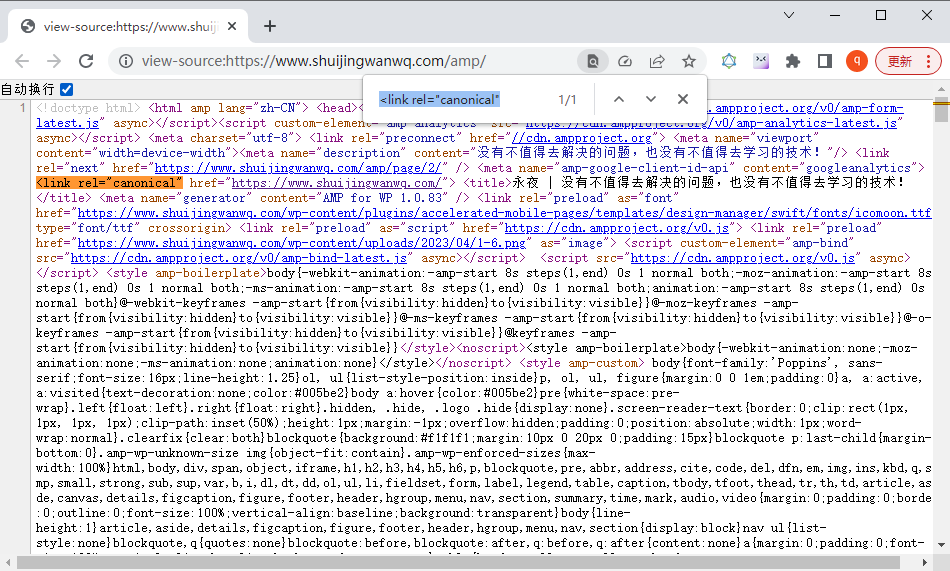Click the scroll right arrow
The height and width of the screenshot is (571, 950).
tap(925, 563)
